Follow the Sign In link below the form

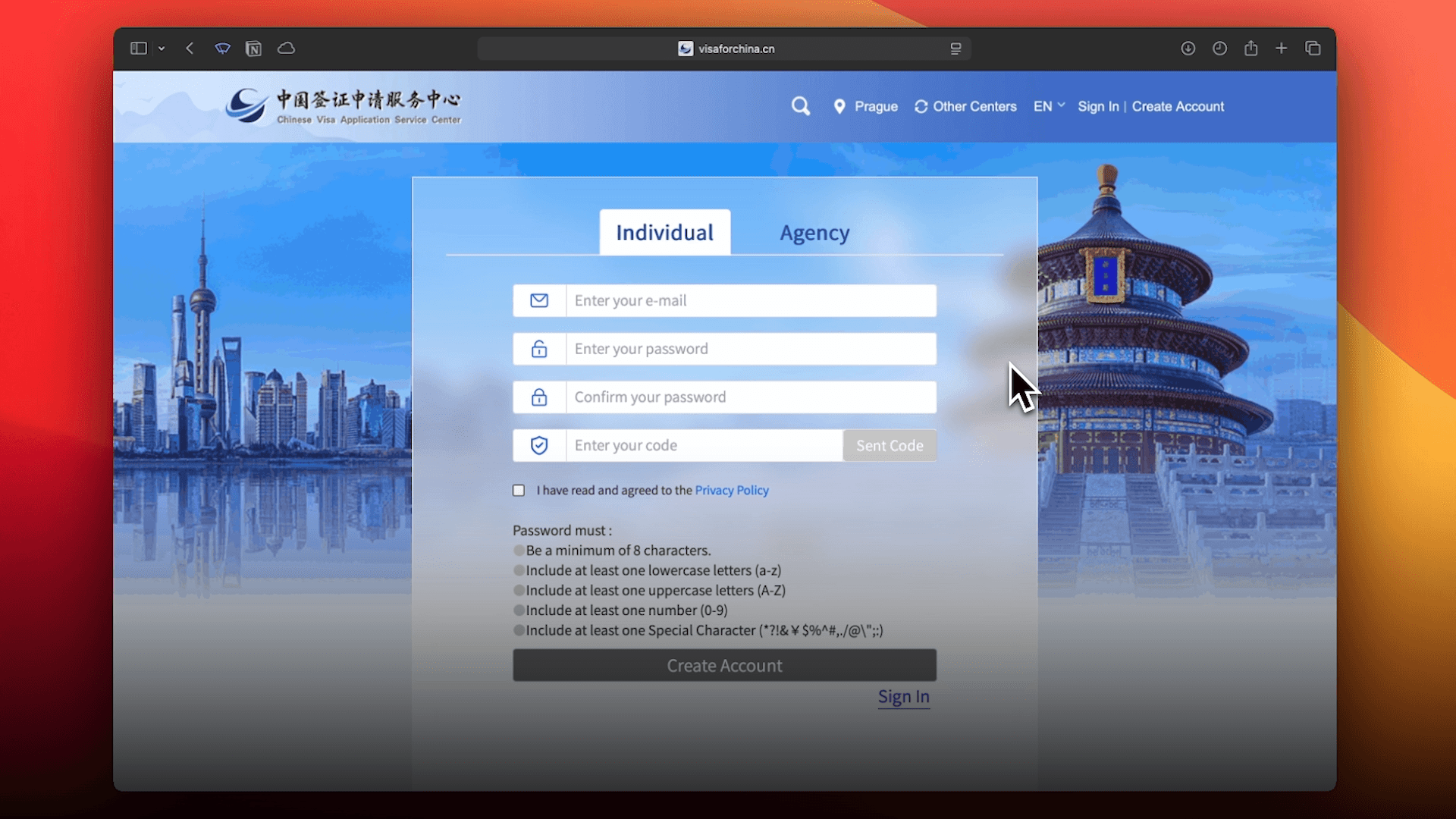(x=903, y=697)
